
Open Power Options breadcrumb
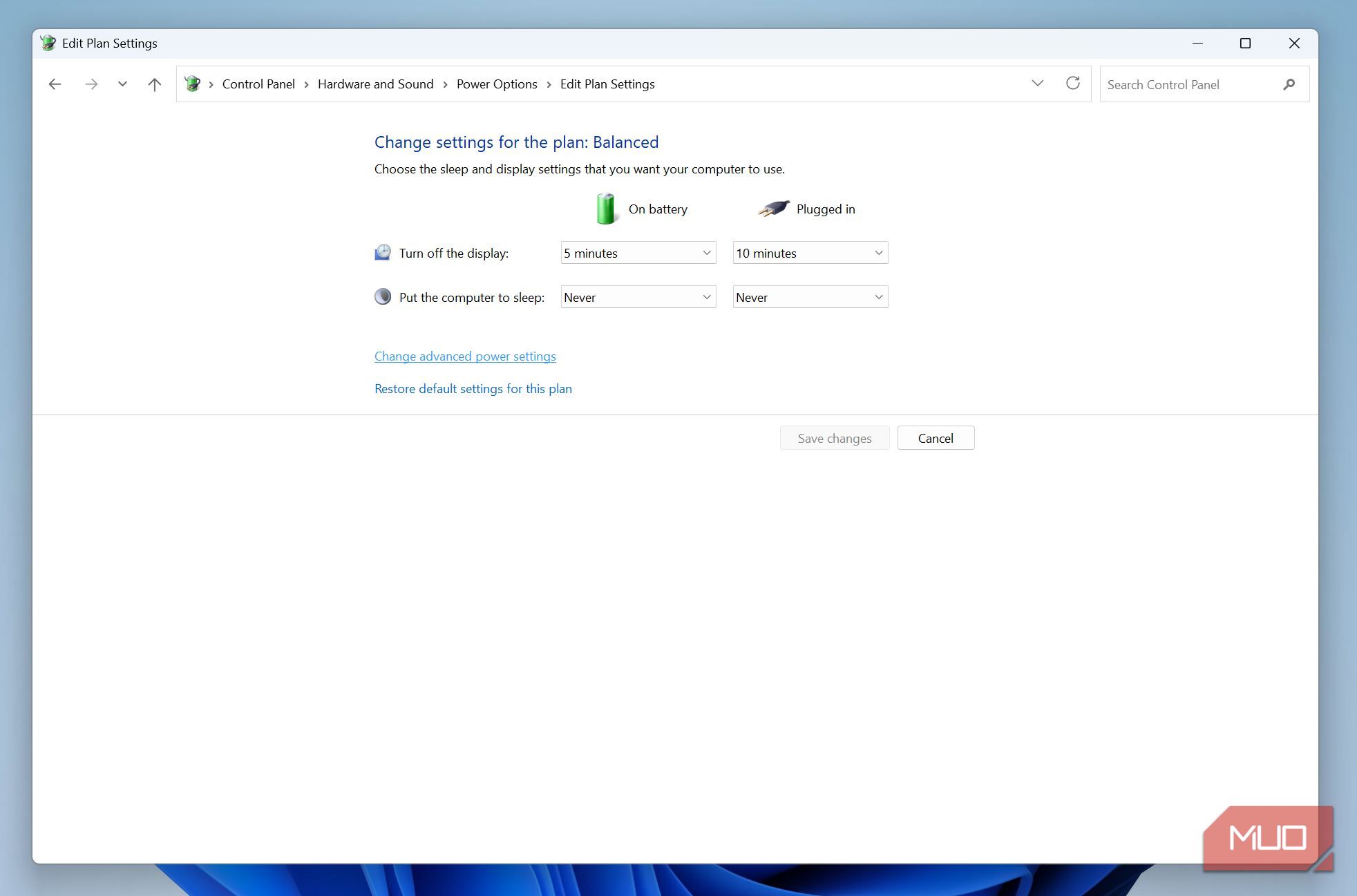(497, 84)
